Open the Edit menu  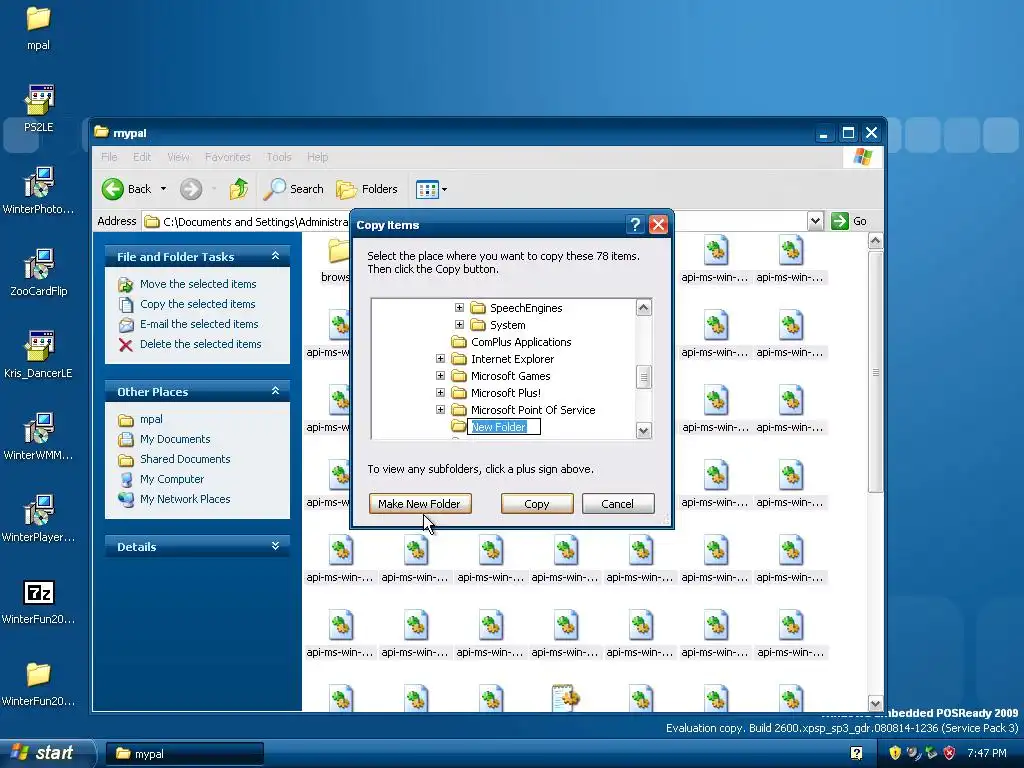pyautogui.click(x=142, y=157)
